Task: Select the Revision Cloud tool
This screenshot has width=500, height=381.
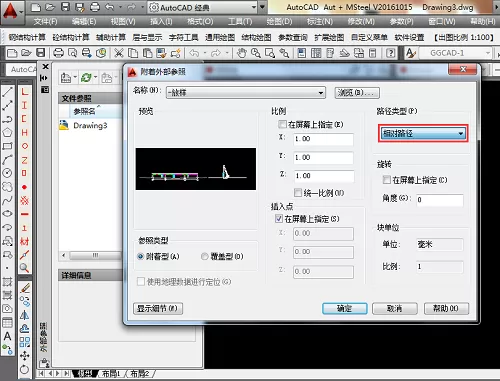Action: point(7,187)
